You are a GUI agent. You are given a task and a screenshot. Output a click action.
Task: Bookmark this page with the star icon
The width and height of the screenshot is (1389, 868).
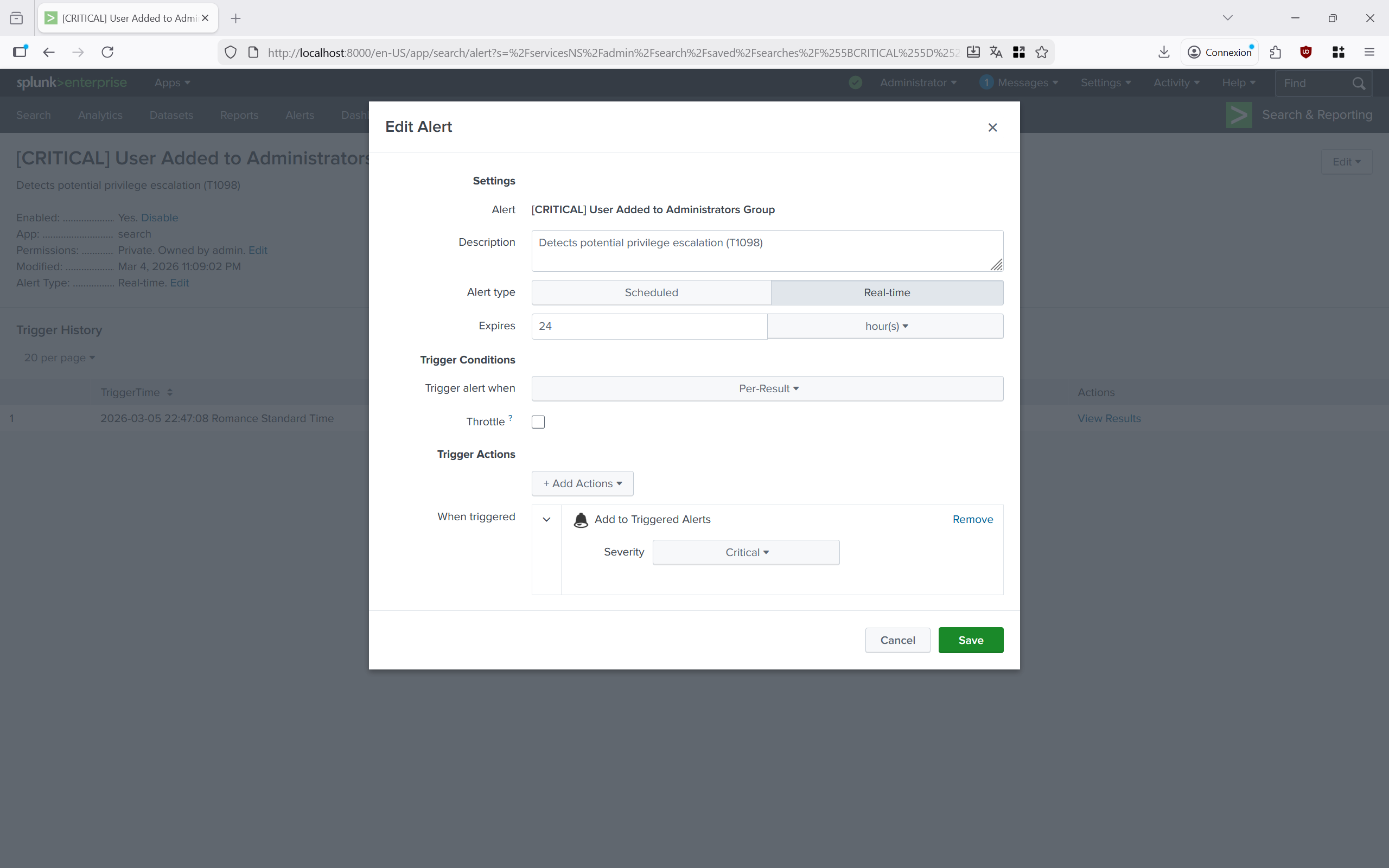pos(1042,52)
